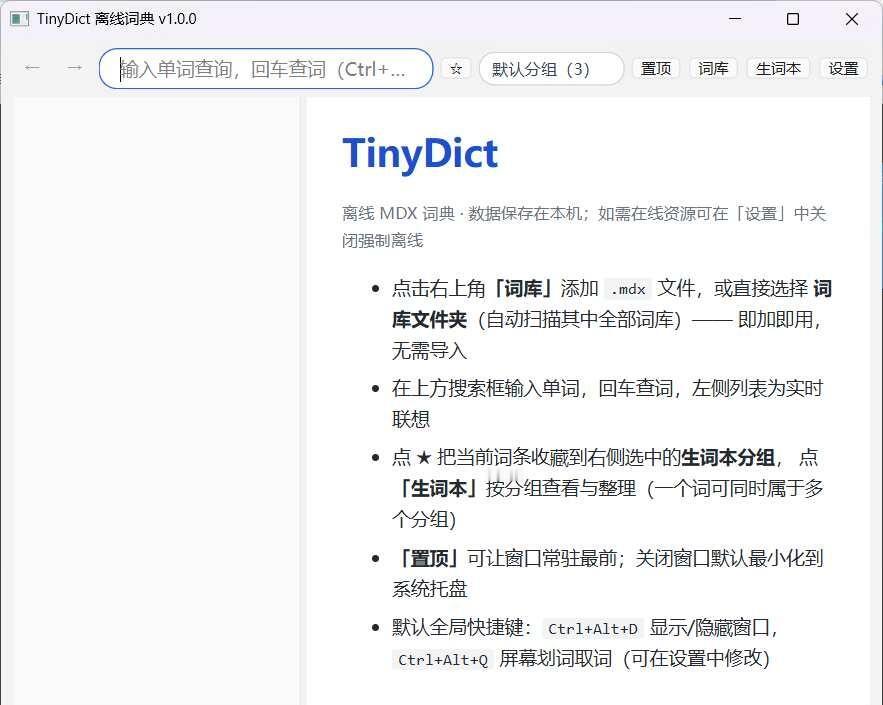883x705 pixels.
Task: Close the TinyDict window
Action: [x=851, y=19]
